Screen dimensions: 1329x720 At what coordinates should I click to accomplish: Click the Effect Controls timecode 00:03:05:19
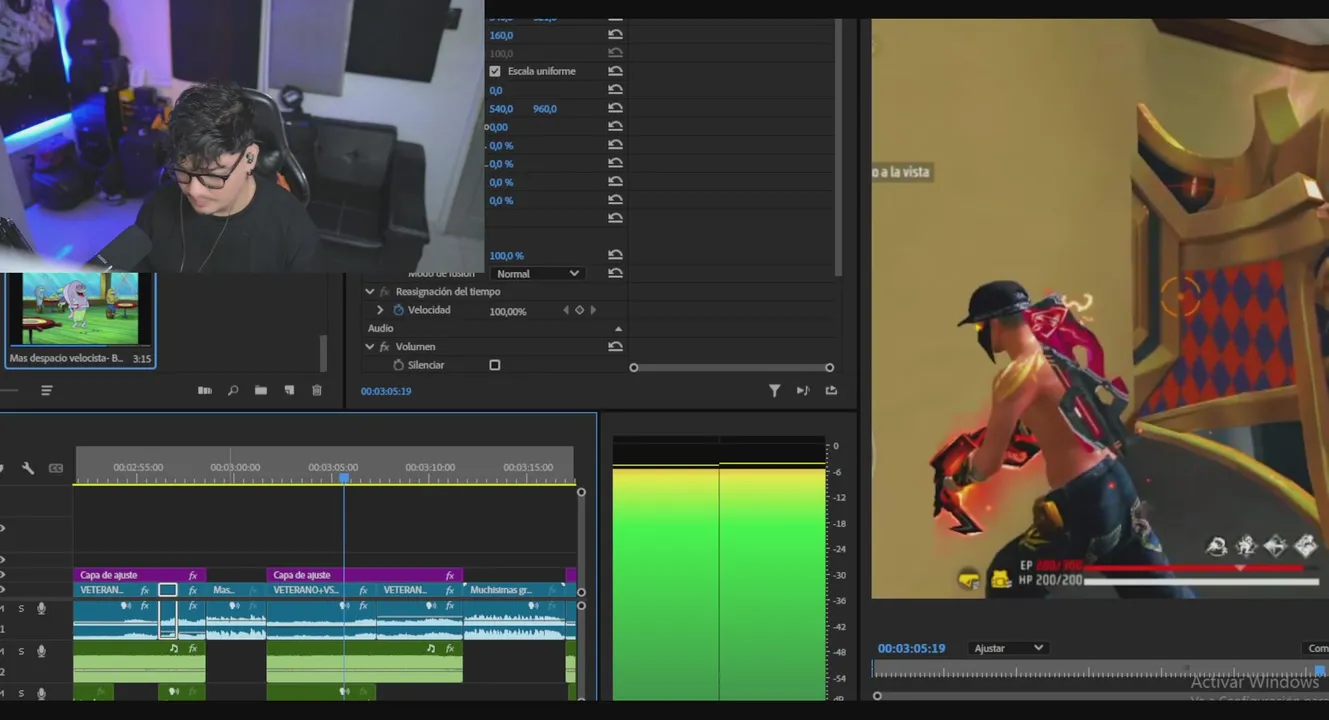(386, 391)
